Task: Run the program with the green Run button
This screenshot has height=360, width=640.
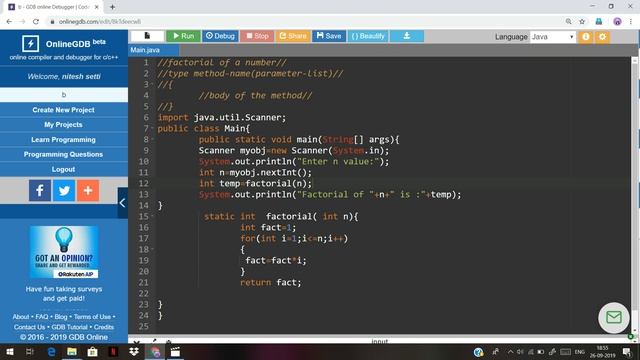Action: [183, 36]
